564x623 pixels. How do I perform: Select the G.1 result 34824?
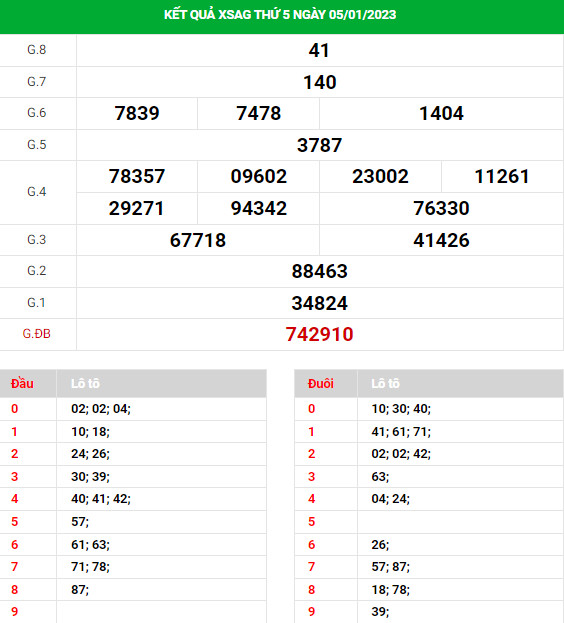coord(319,303)
